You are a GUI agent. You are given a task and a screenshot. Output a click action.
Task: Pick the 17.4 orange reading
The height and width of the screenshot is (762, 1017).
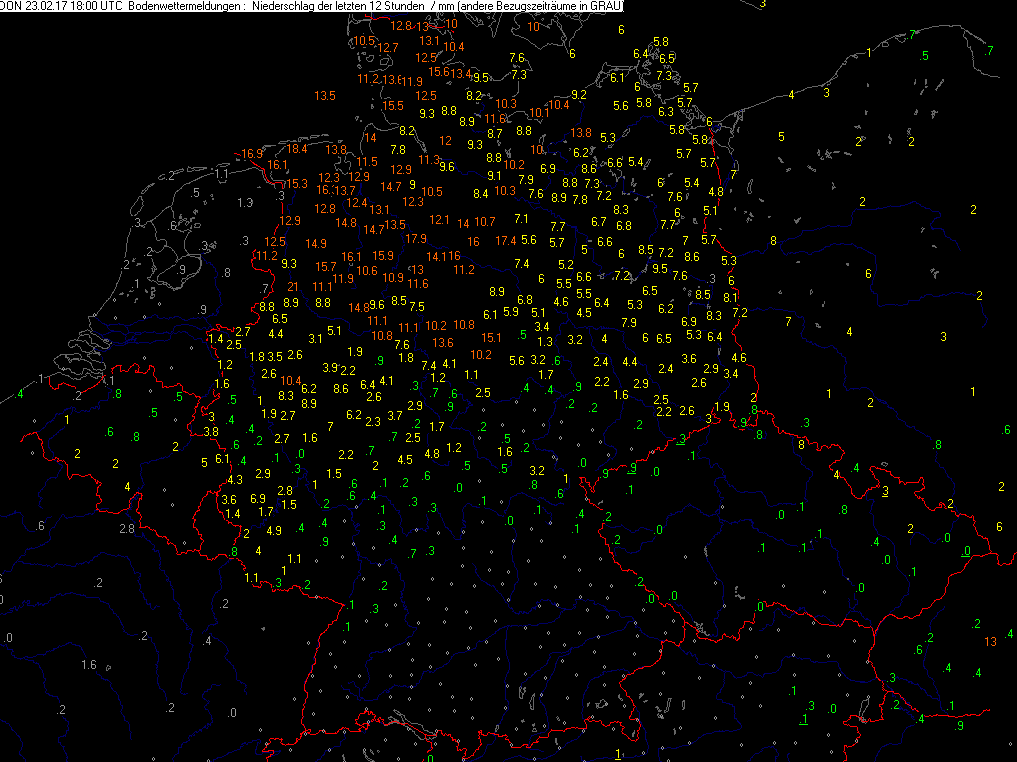506,240
